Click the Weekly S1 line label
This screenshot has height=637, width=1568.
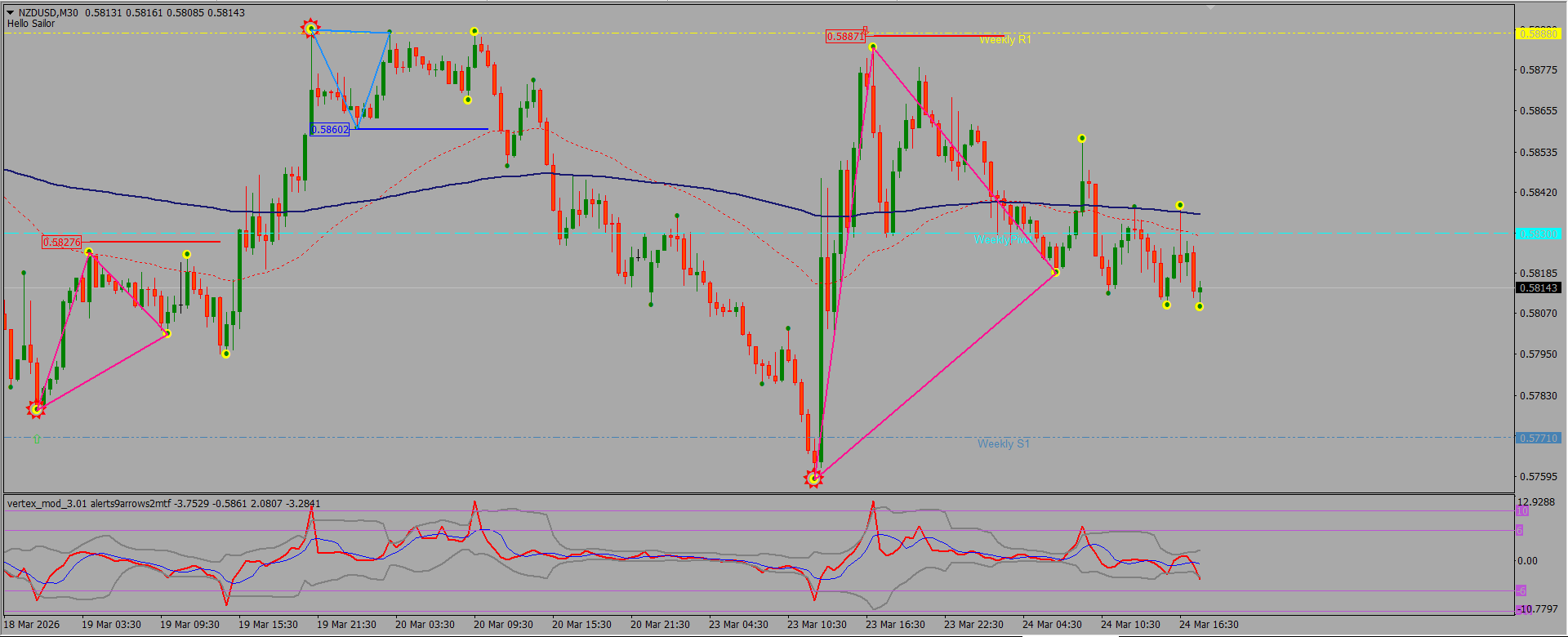pos(1004,443)
